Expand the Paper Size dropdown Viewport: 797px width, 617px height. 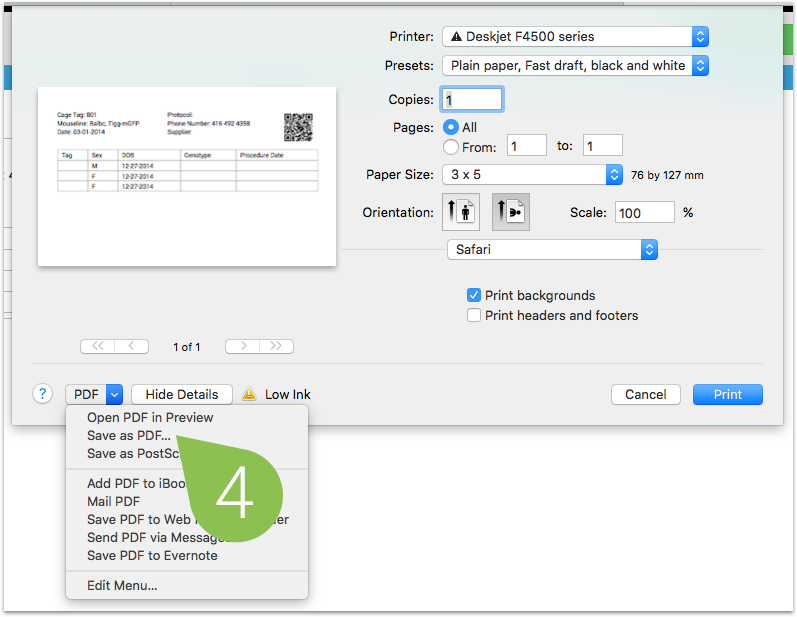click(533, 175)
